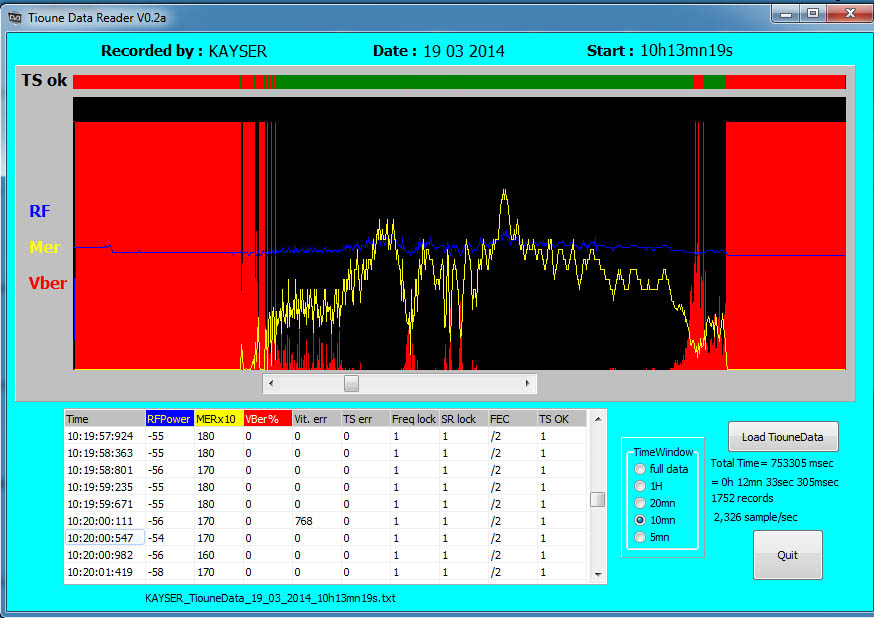Click the graph scrollbar left arrow
The height and width of the screenshot is (618, 874).
point(271,383)
